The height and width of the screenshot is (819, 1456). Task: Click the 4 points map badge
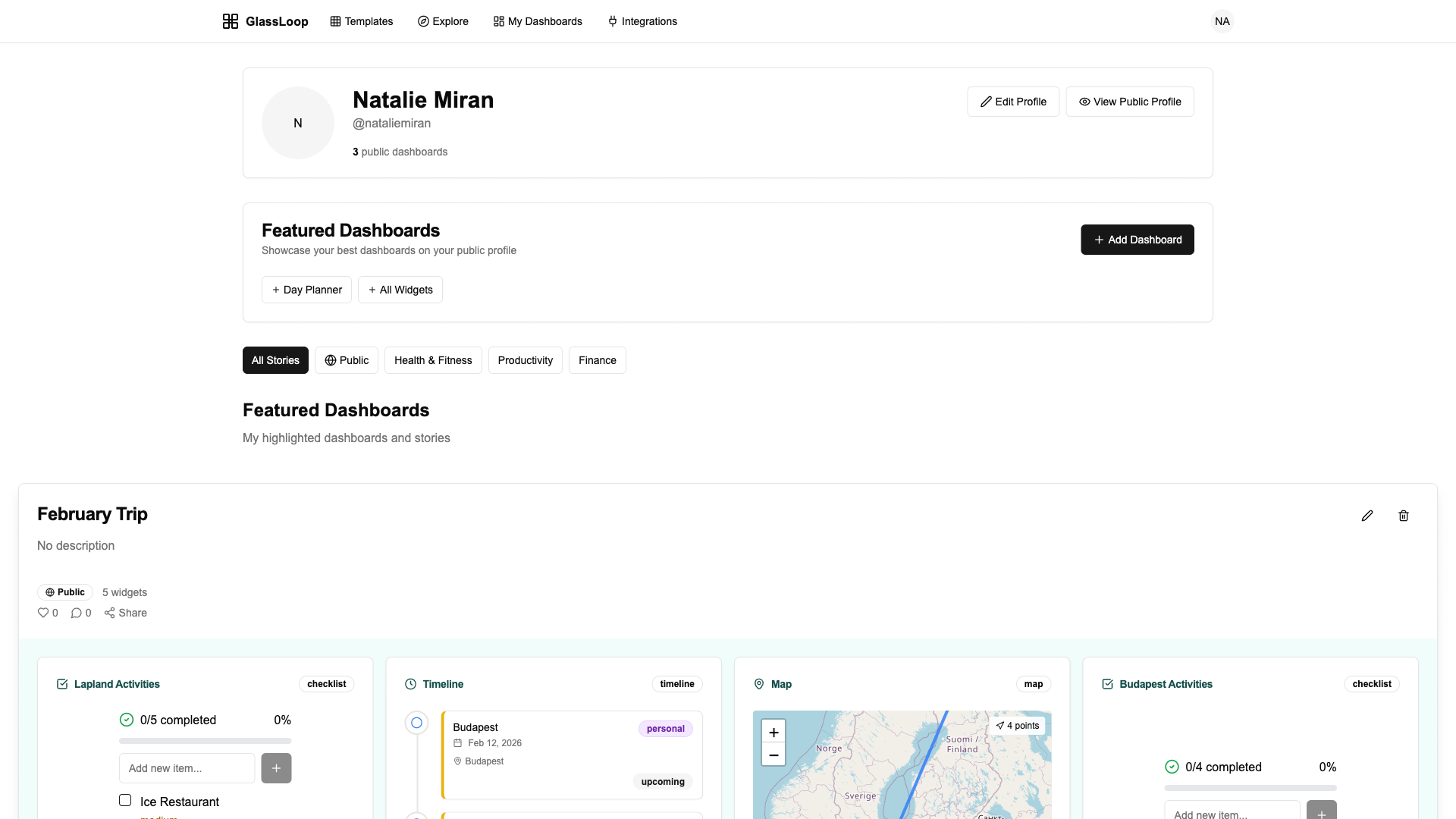pos(1018,726)
